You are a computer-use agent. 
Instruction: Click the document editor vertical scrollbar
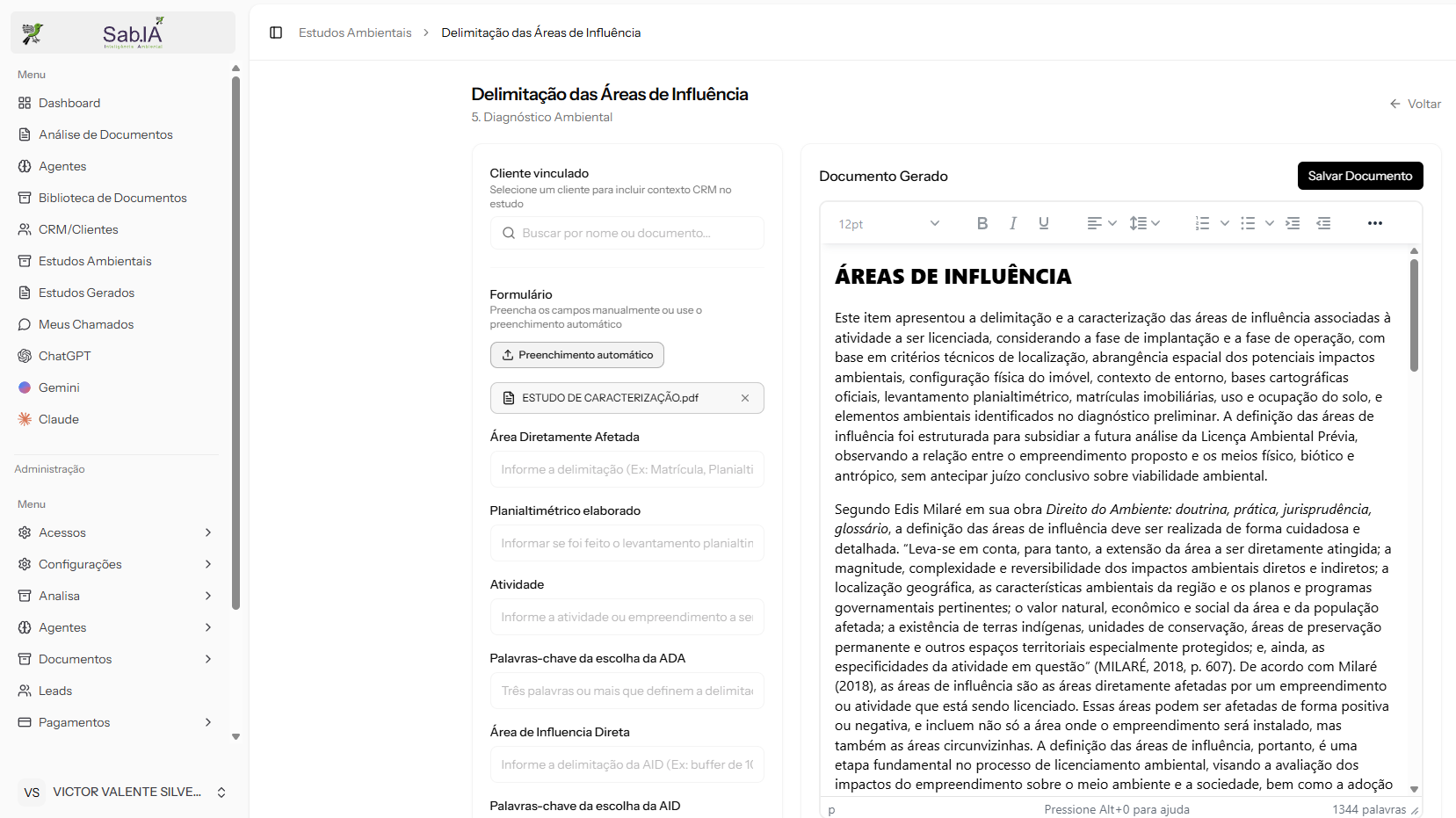pos(1414,315)
